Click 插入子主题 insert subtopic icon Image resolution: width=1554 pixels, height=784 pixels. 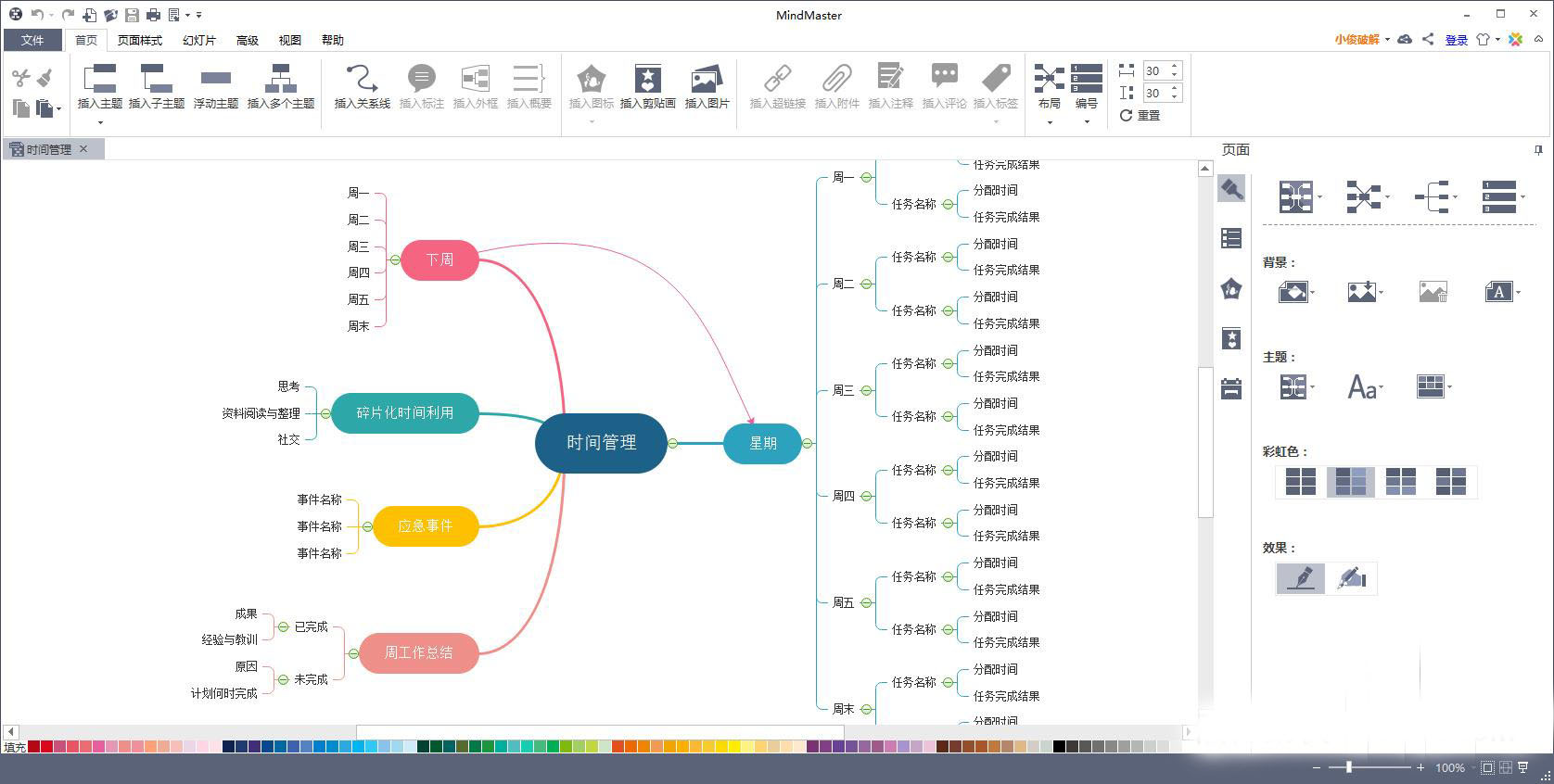(x=157, y=78)
